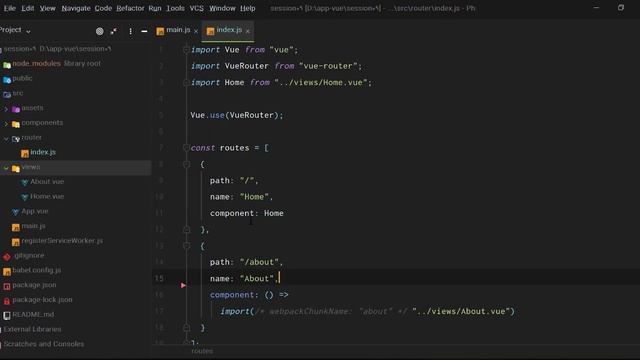
Task: Click the assets folder icon
Action: [x=16, y=109]
